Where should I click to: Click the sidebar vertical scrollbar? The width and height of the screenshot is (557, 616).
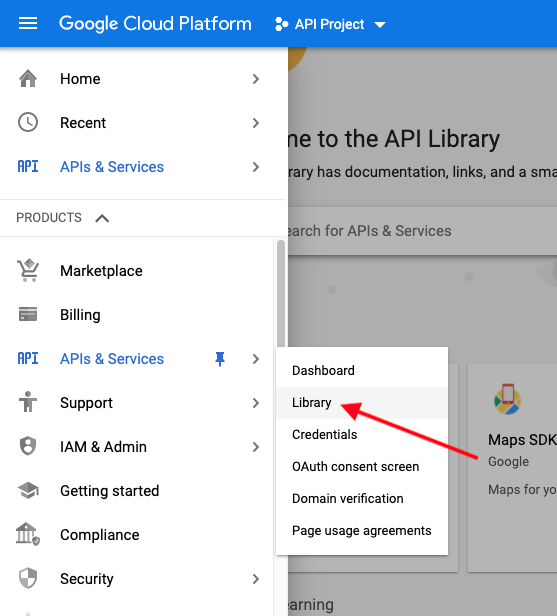(x=281, y=295)
